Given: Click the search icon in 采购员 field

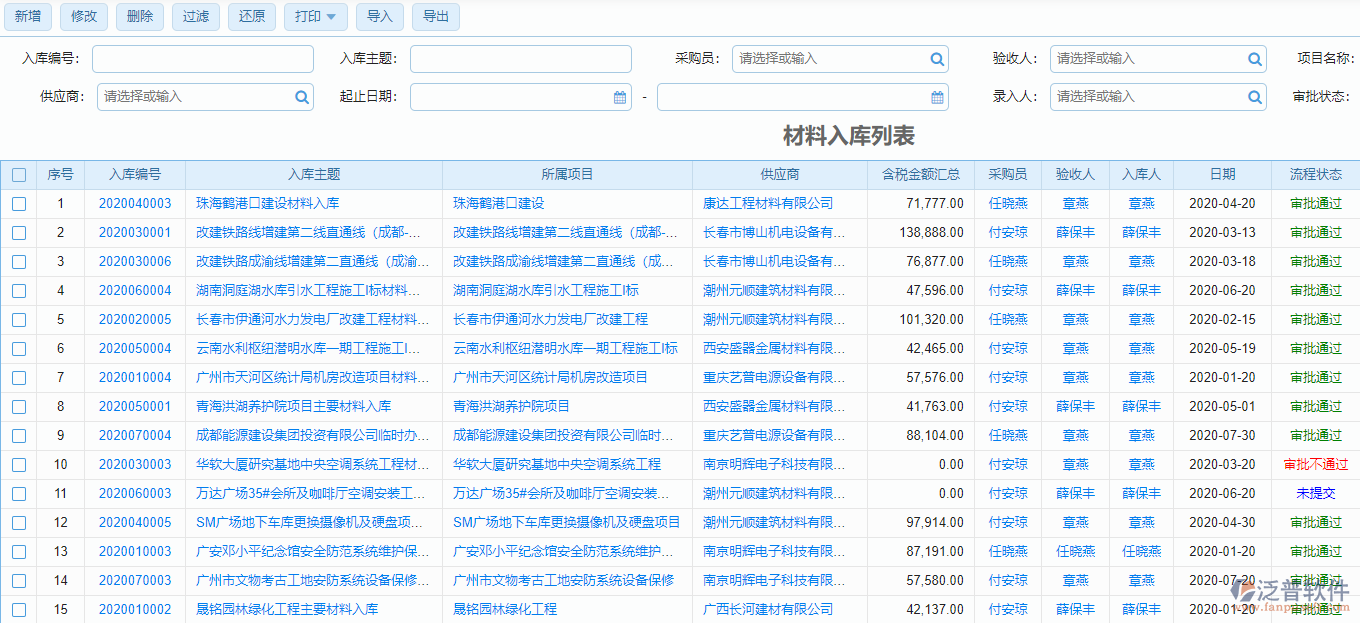Looking at the screenshot, I should [937, 59].
